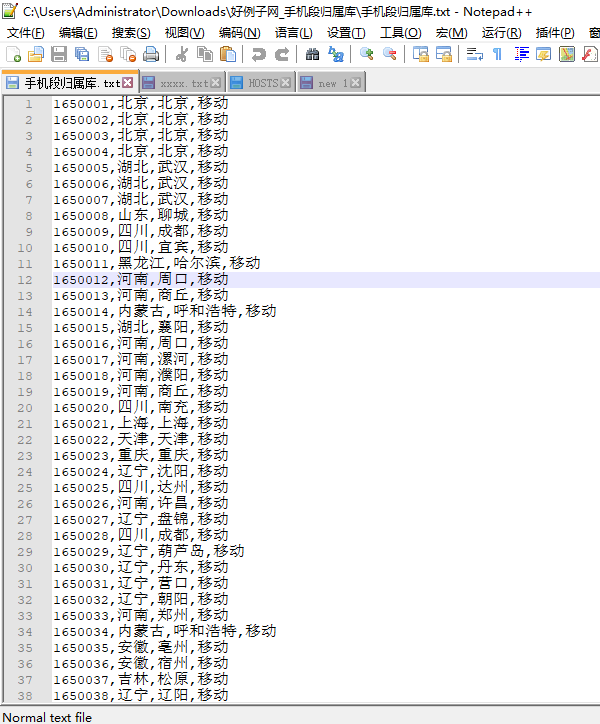Open the 运行(R) menu
Viewport: 600px width, 724px height.
click(502, 33)
